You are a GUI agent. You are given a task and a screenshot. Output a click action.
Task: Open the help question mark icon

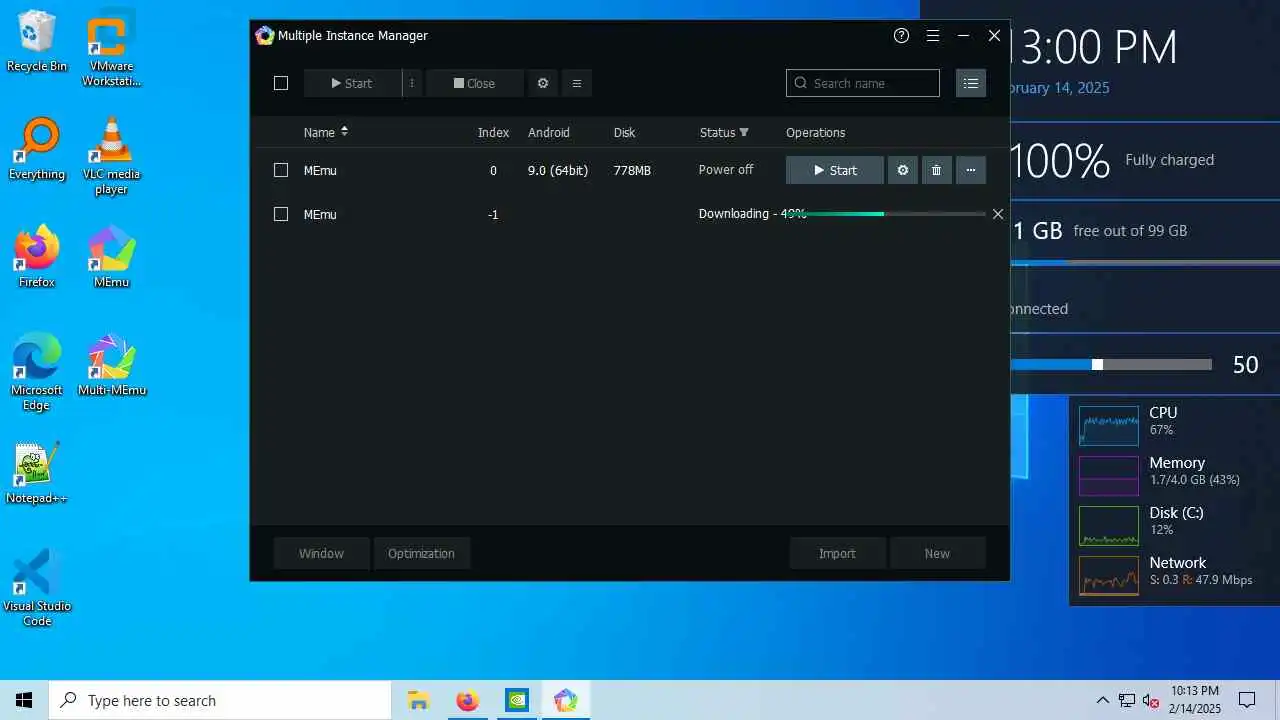pyautogui.click(x=901, y=35)
